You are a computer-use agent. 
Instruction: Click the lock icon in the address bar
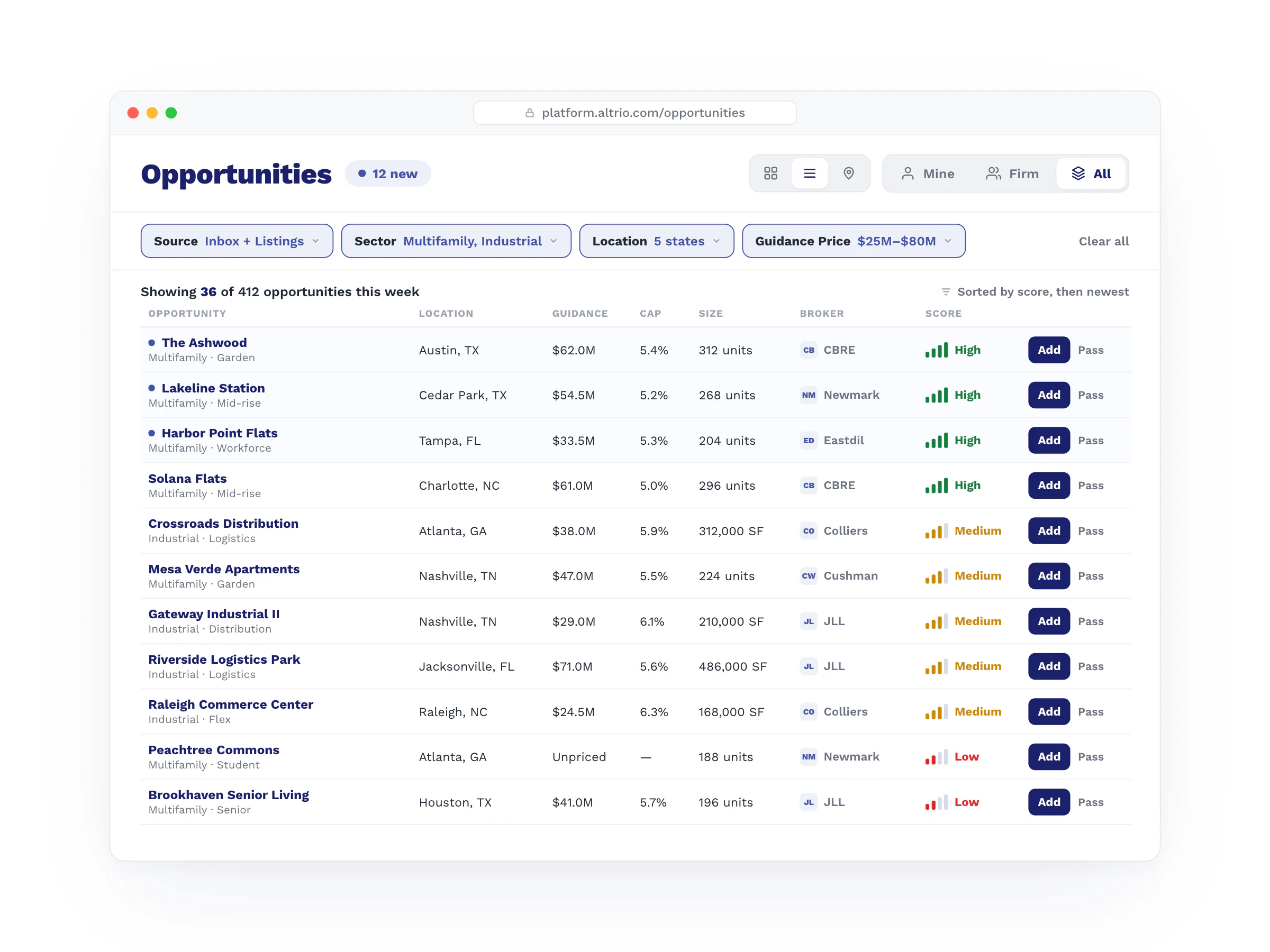point(529,113)
